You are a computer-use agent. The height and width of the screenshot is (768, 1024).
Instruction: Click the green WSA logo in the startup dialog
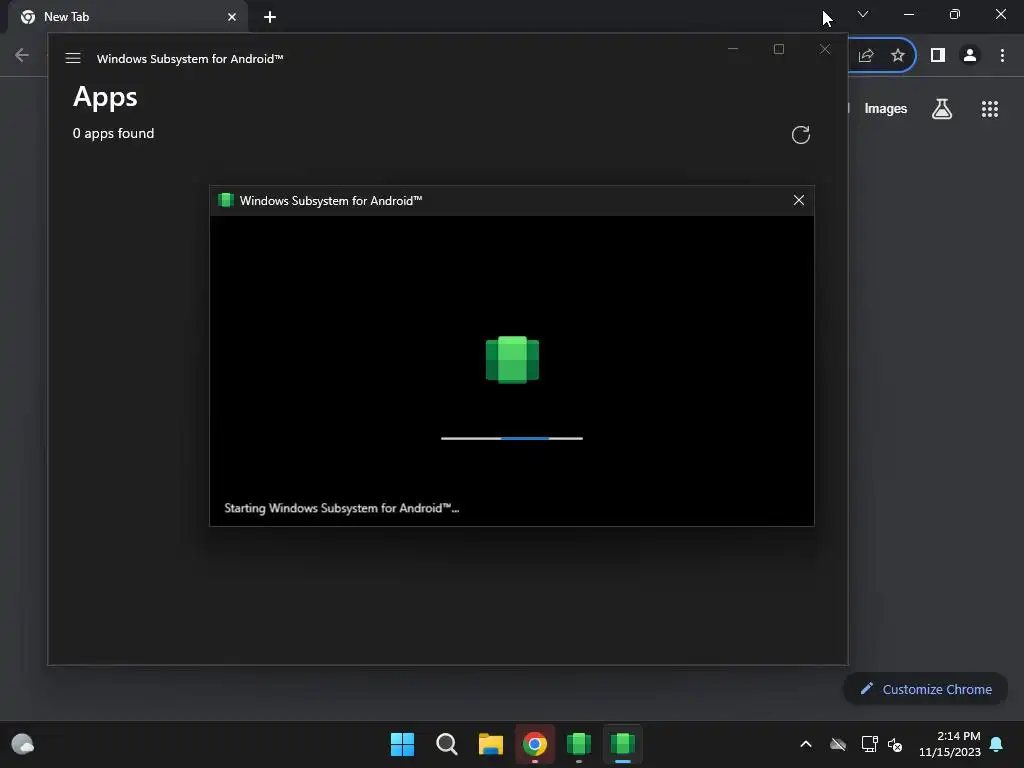coord(512,359)
